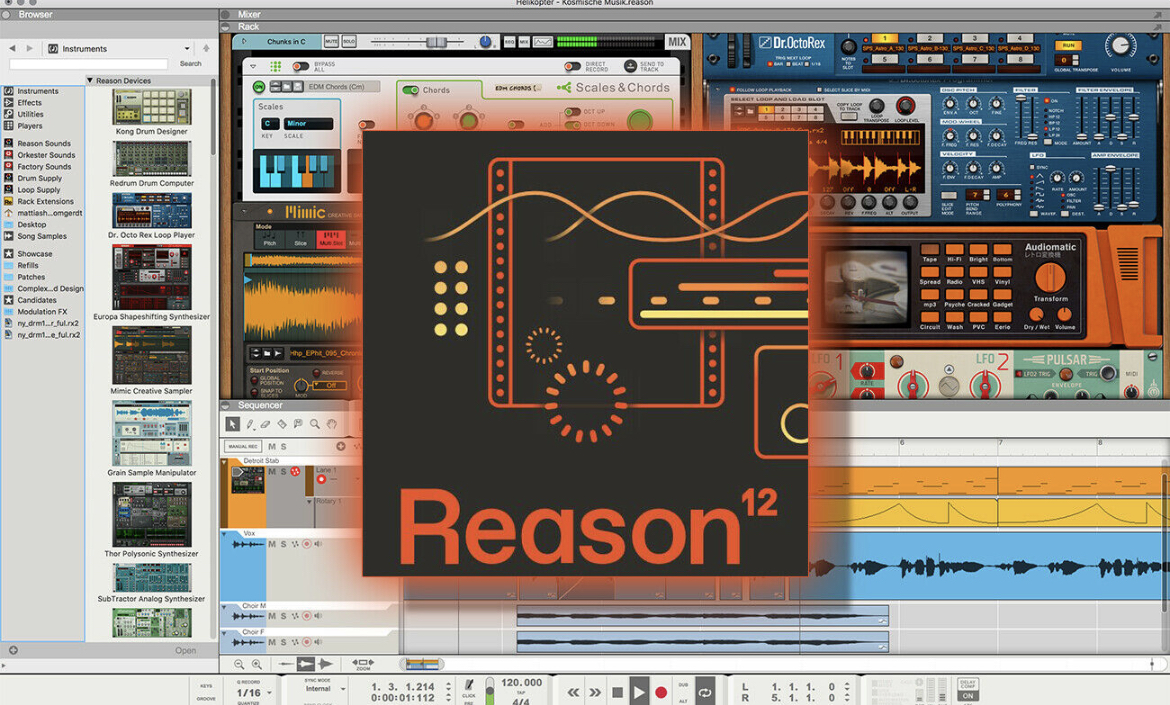Click the Send To Track button icon

[631, 66]
